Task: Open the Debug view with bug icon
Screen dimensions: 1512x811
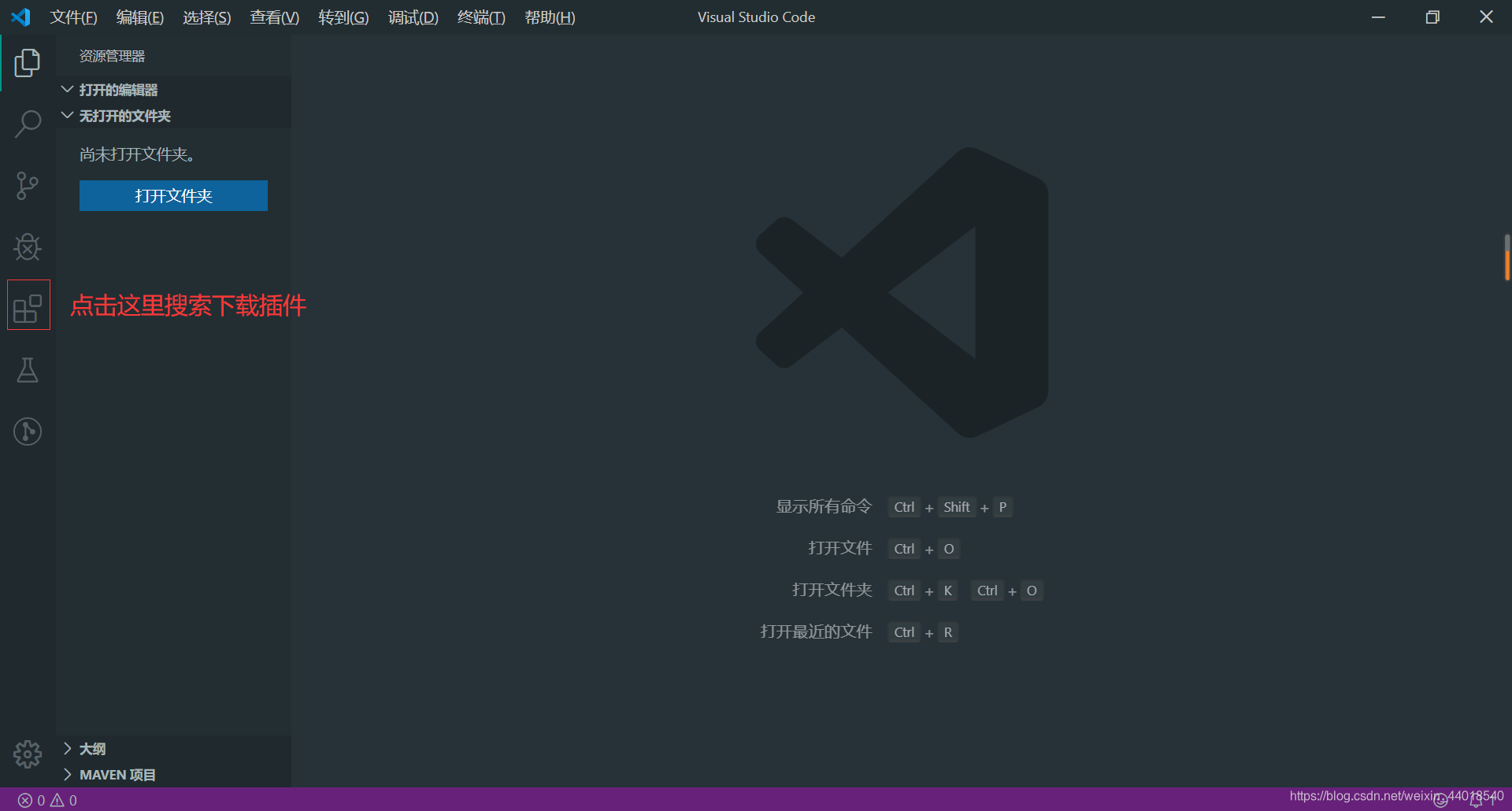Action: coord(28,247)
